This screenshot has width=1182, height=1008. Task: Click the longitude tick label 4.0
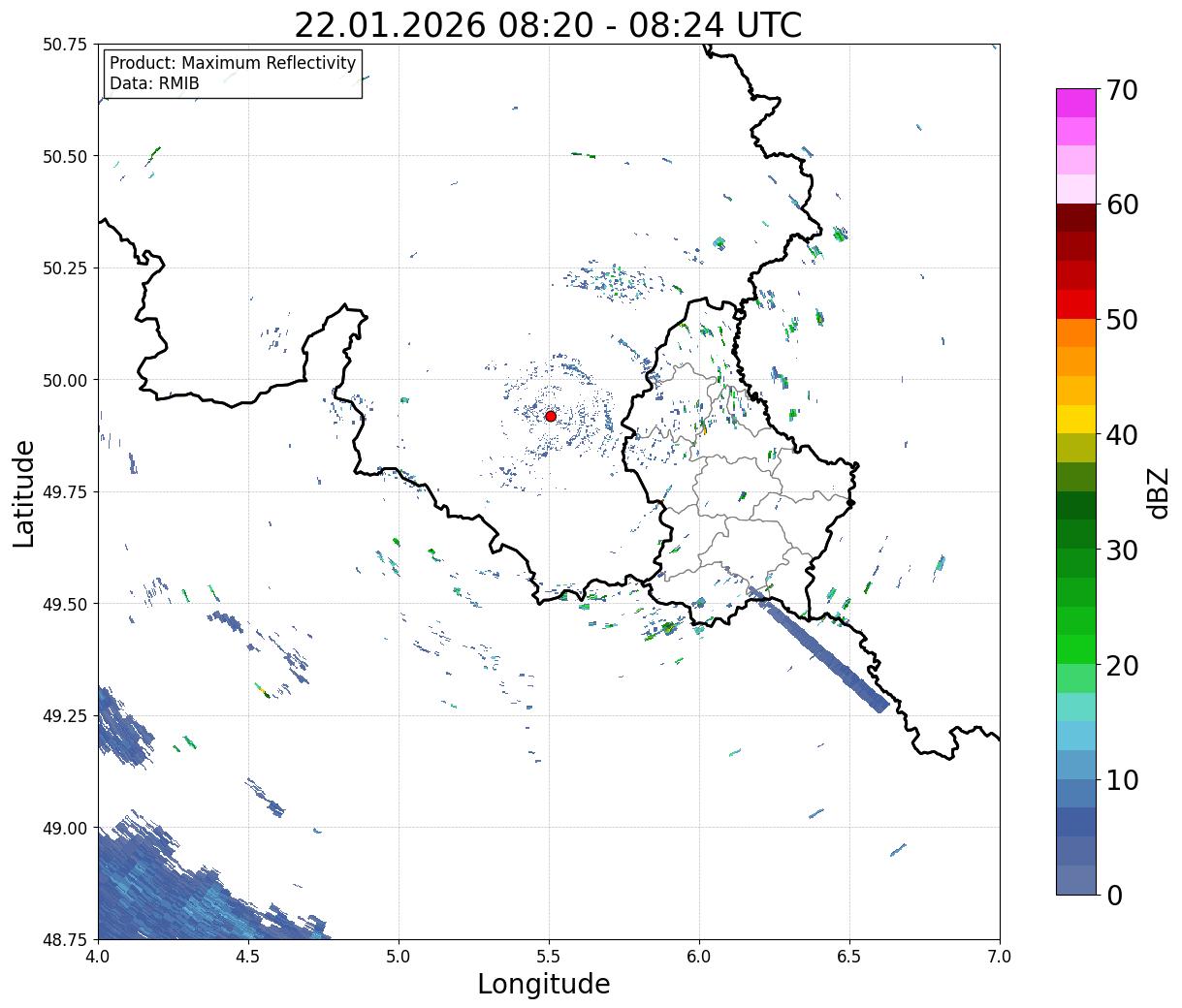click(98, 957)
